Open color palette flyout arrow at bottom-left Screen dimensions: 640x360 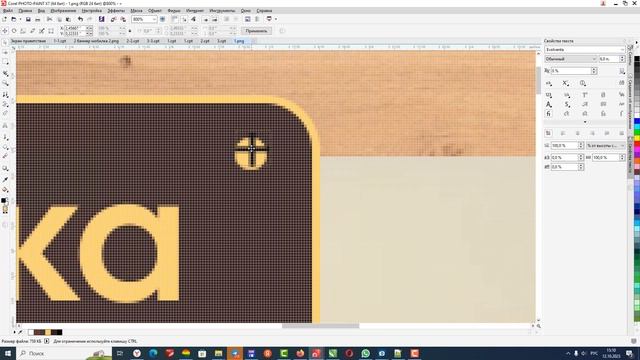click(15, 332)
